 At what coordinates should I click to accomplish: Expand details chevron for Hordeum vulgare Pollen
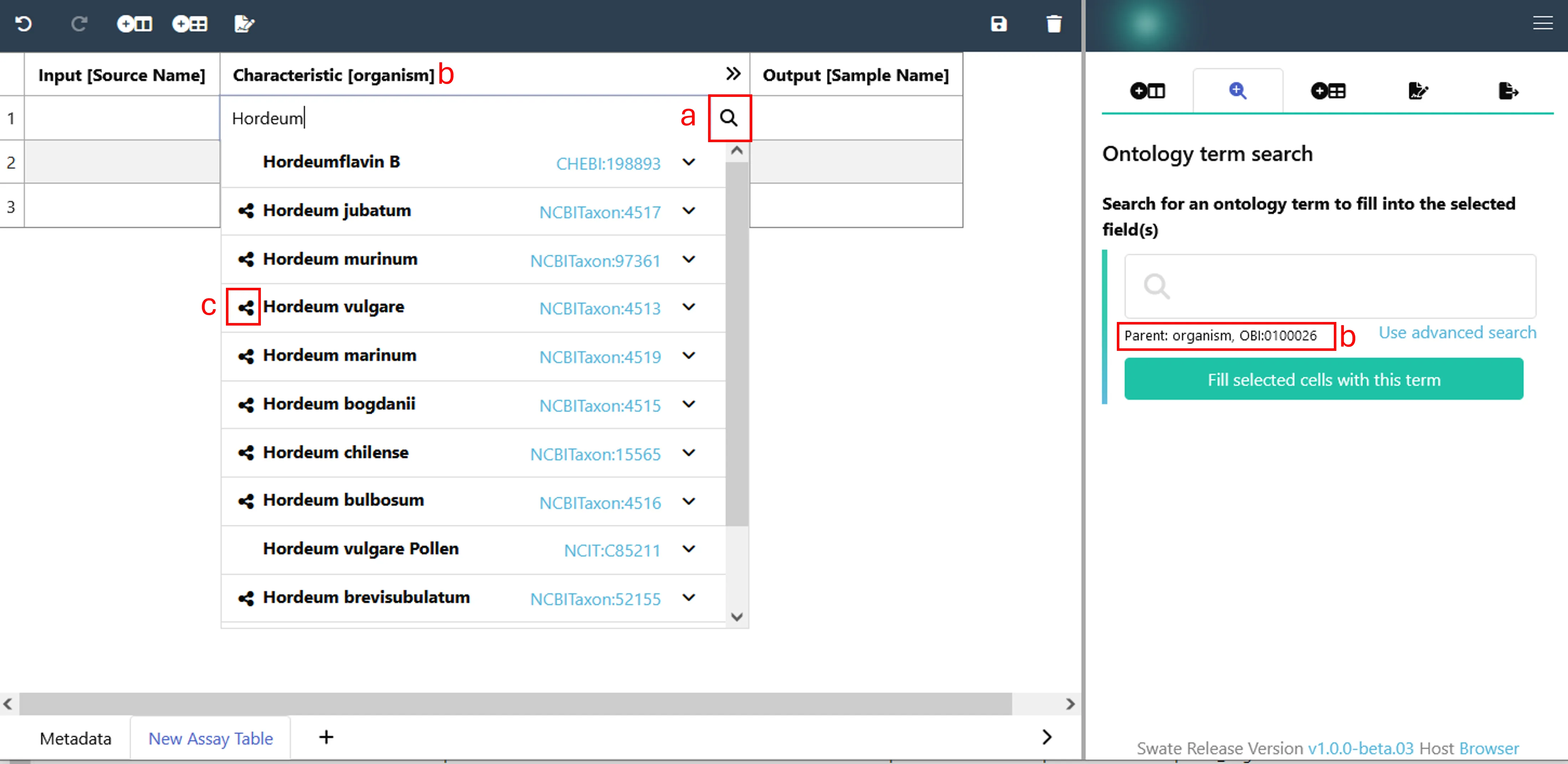[689, 549]
